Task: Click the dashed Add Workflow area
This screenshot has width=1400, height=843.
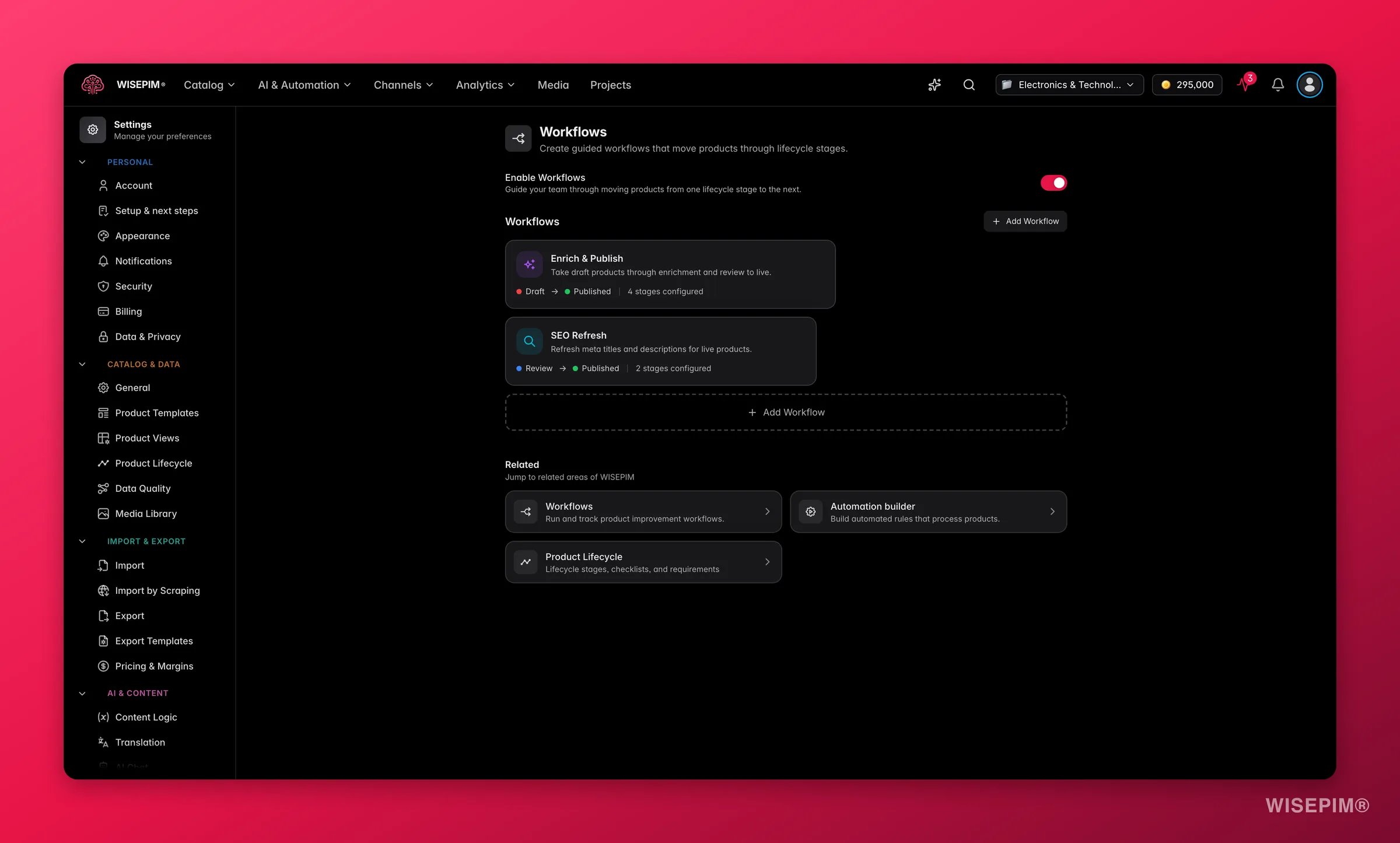Action: pyautogui.click(x=786, y=412)
